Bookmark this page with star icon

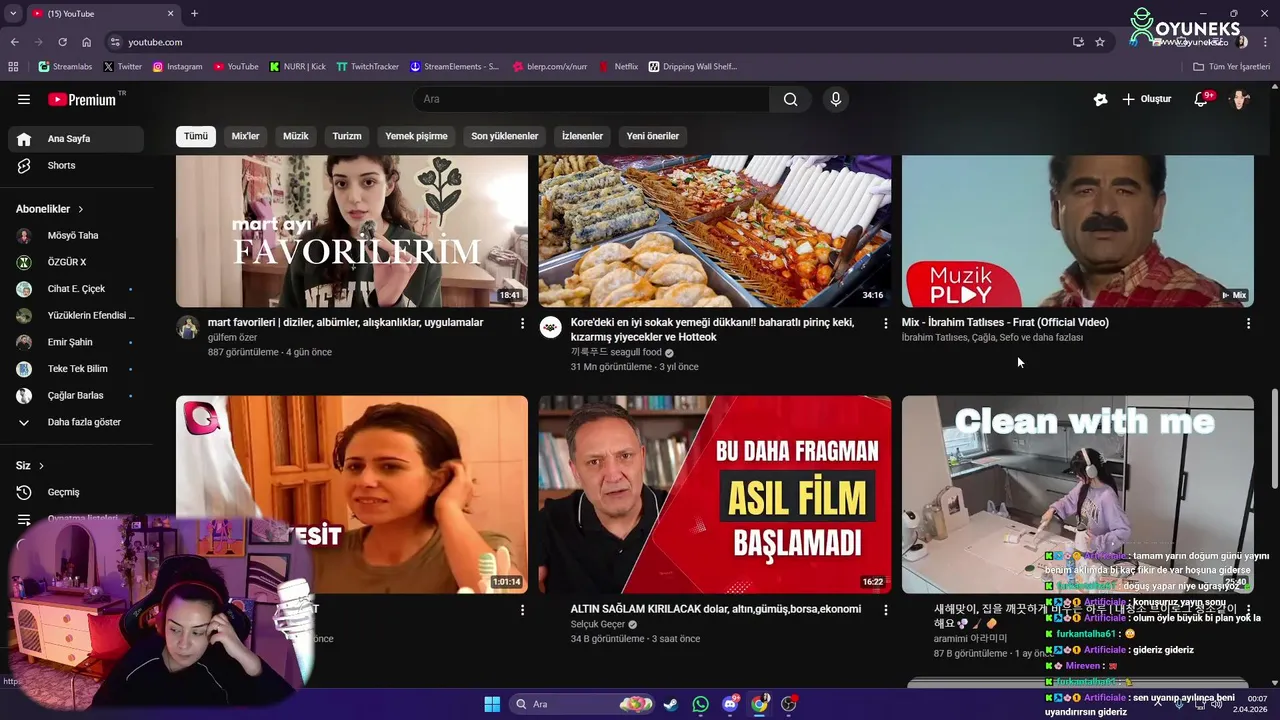[x=1100, y=42]
